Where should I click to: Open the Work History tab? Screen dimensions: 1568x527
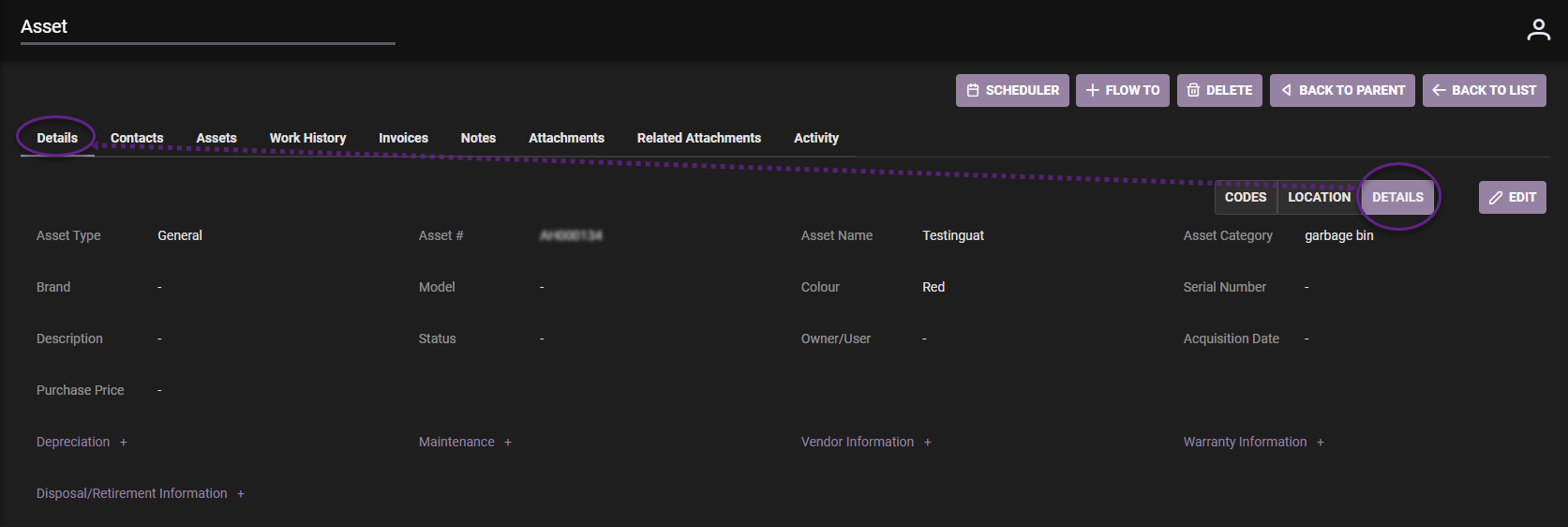tap(307, 138)
